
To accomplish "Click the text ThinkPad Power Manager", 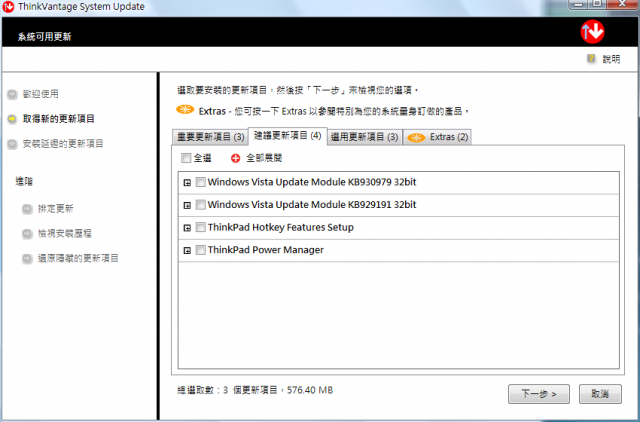I will [x=265, y=250].
